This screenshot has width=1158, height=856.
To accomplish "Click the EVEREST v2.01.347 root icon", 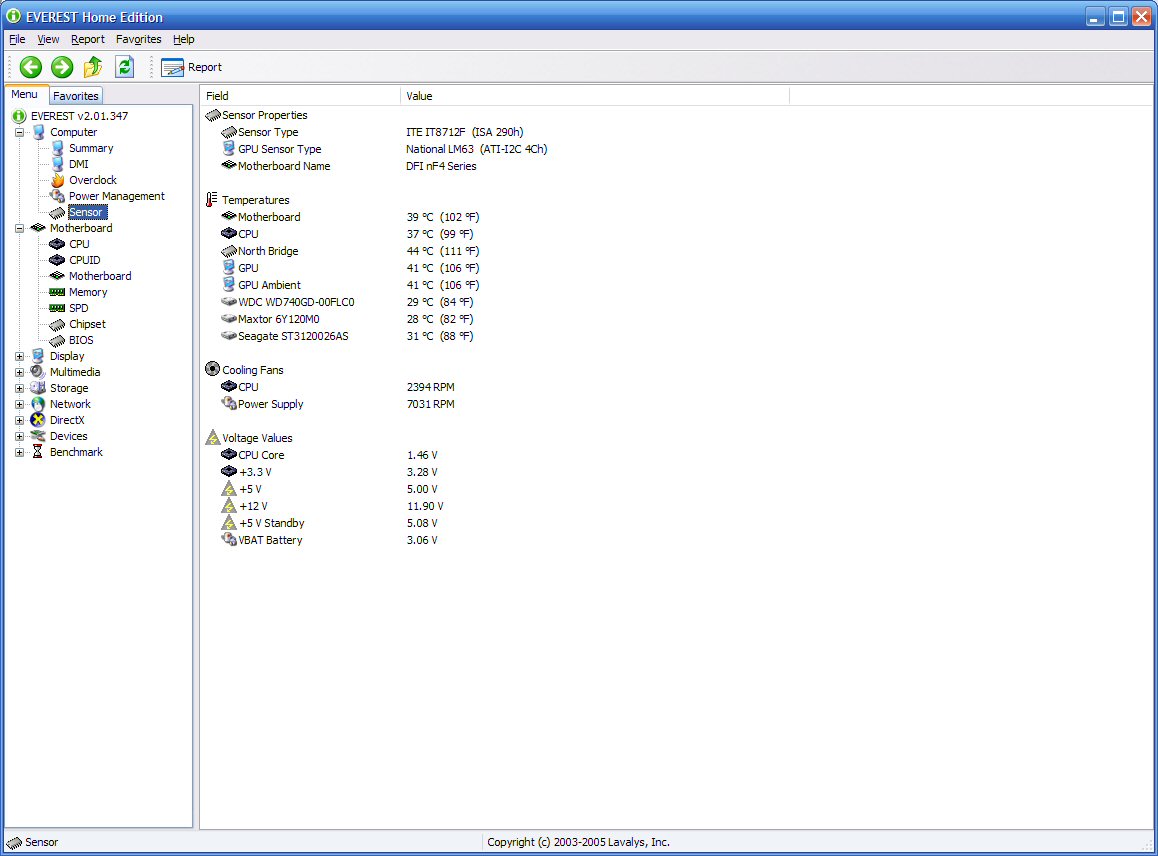I will (x=19, y=116).
